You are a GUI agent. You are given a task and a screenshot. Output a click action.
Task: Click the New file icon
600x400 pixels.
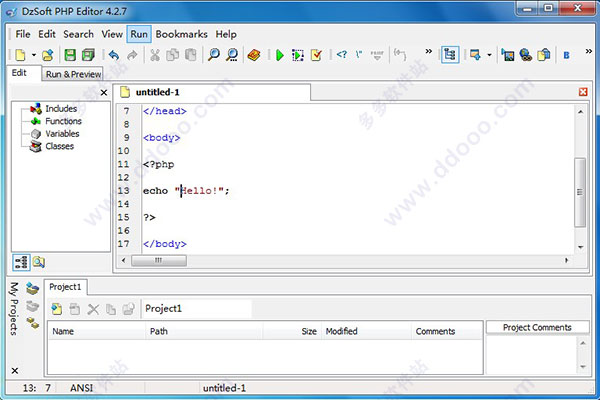point(20,55)
